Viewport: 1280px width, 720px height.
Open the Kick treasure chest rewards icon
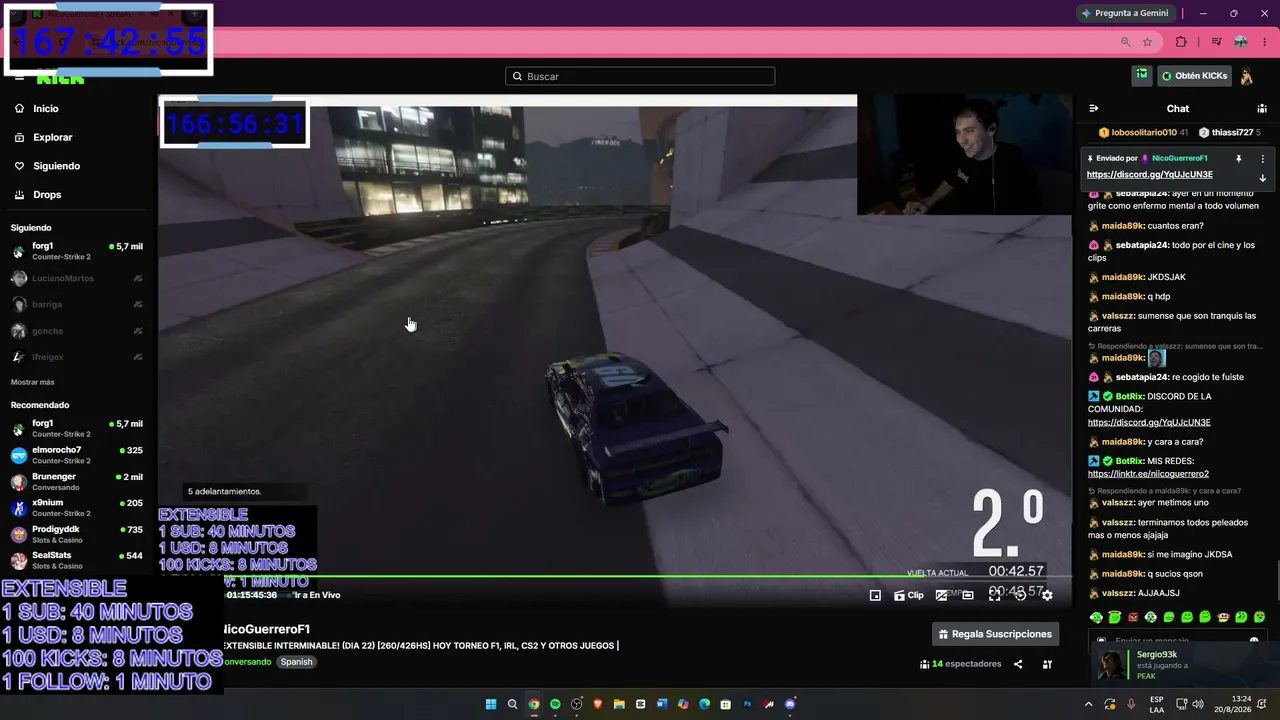(x=1142, y=76)
